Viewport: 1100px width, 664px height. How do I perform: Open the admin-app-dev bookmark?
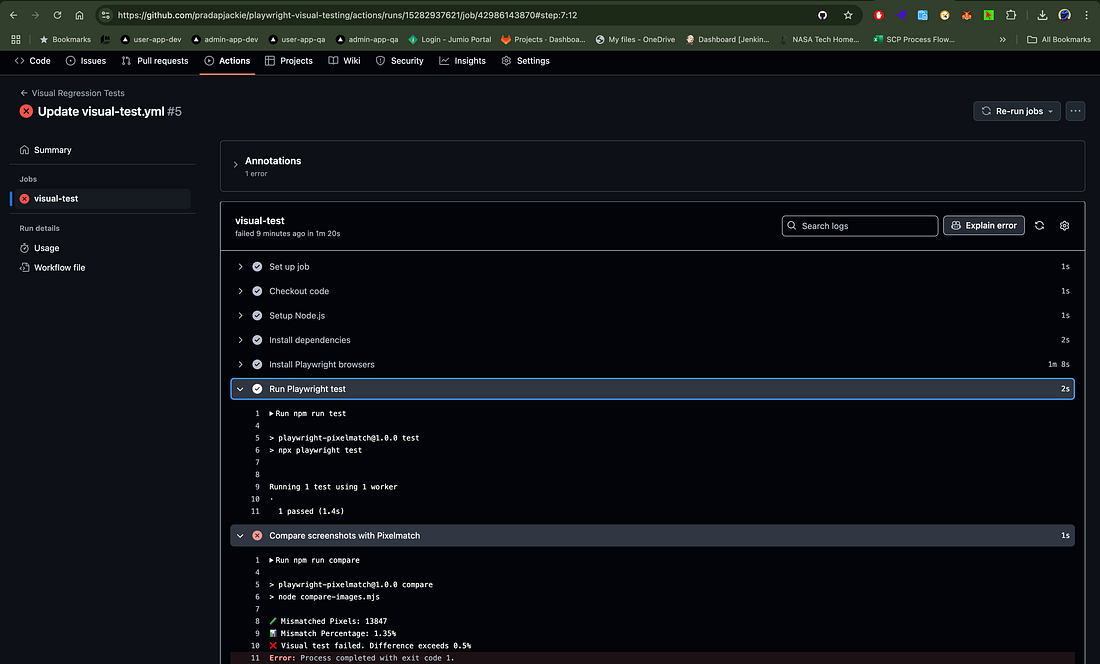click(224, 39)
